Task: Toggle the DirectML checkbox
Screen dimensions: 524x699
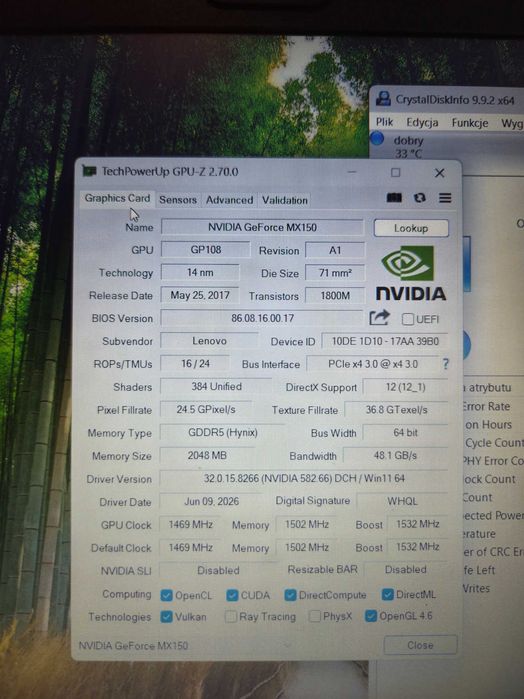Action: [387, 594]
